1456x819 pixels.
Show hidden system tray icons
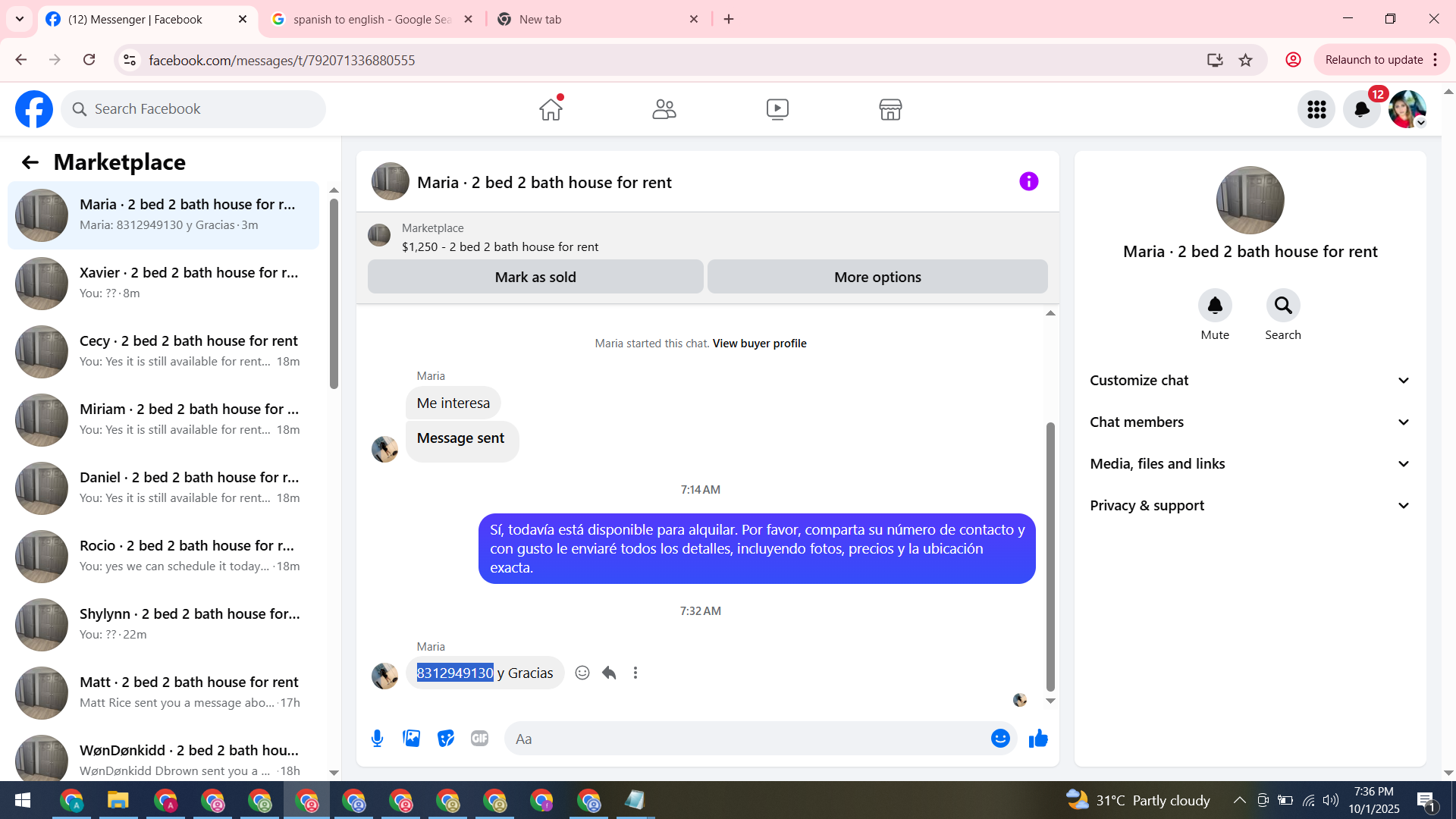coord(1239,800)
